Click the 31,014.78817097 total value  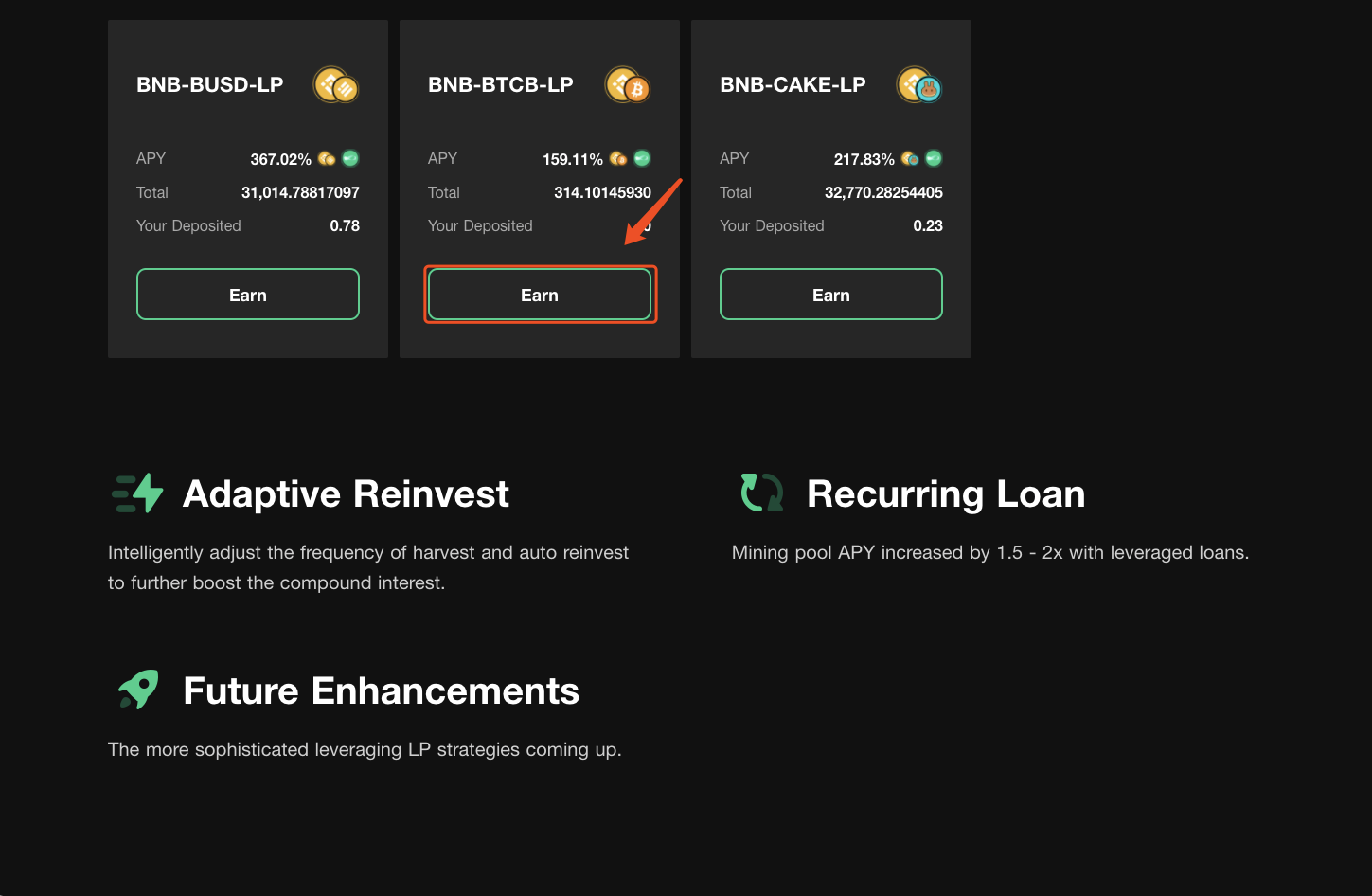pos(300,192)
